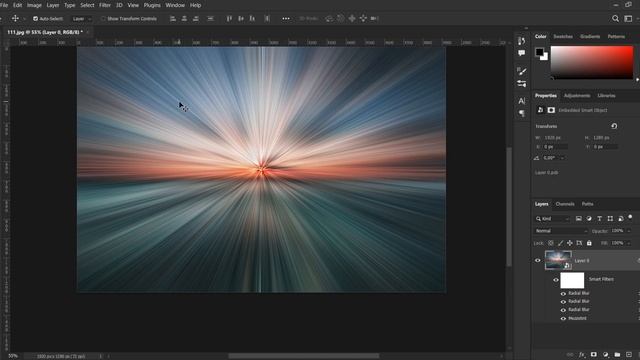Hide the third Radial Blur filter
The height and width of the screenshot is (360, 640).
point(563,310)
